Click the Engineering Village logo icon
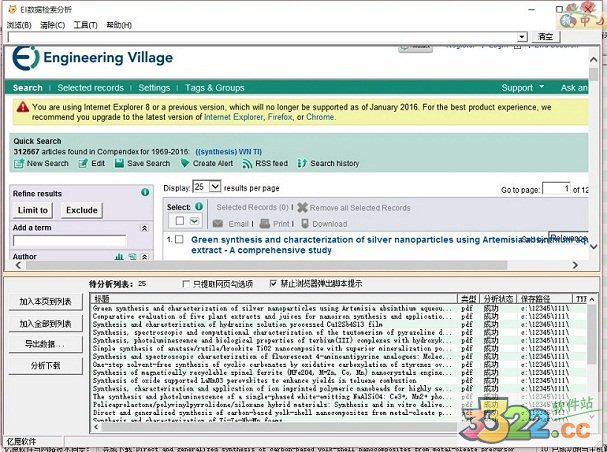 pos(26,58)
